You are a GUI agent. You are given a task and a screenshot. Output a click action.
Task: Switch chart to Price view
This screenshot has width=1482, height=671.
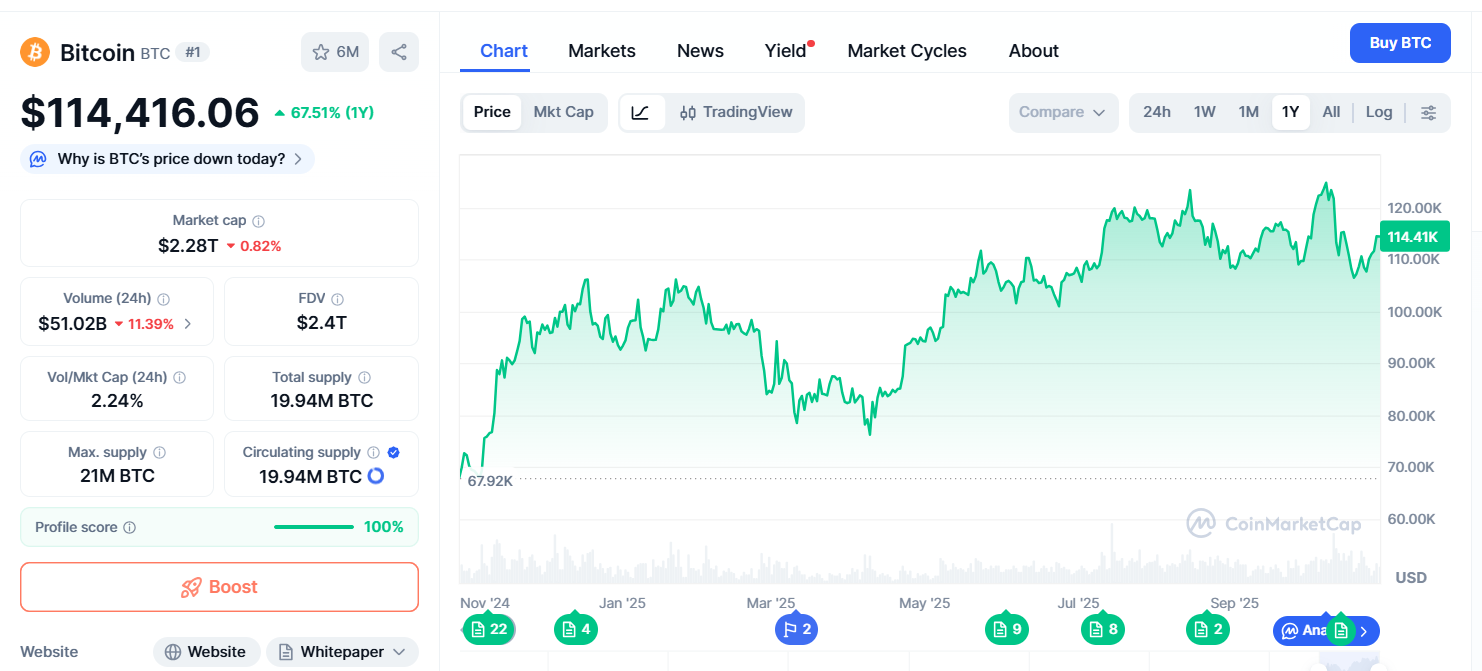coord(492,112)
